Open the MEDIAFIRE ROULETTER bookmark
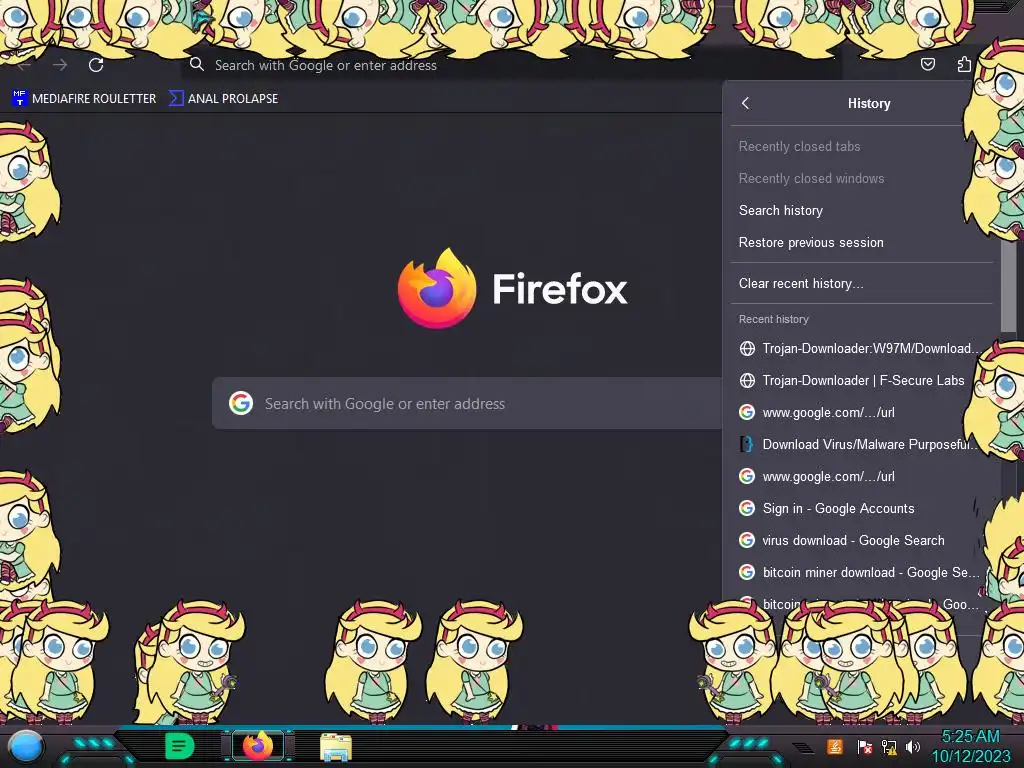1024x768 pixels. [x=84, y=99]
